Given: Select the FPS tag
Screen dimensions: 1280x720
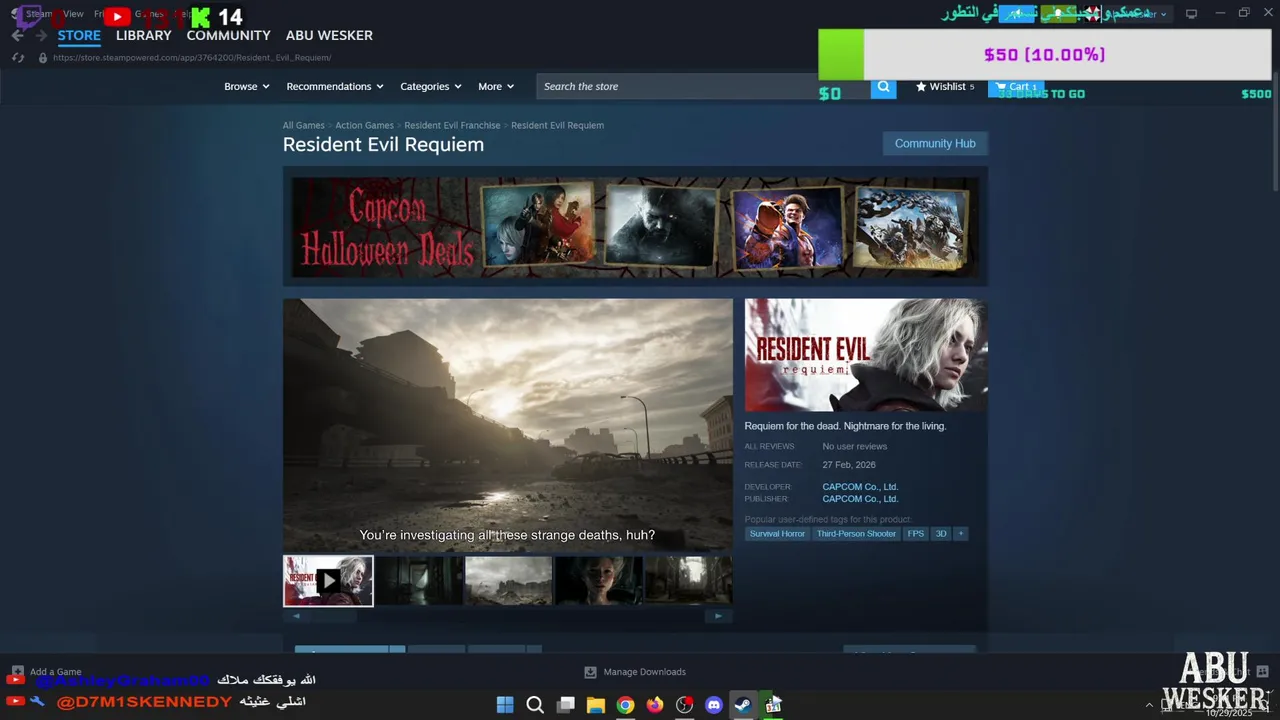Looking at the screenshot, I should 916,534.
